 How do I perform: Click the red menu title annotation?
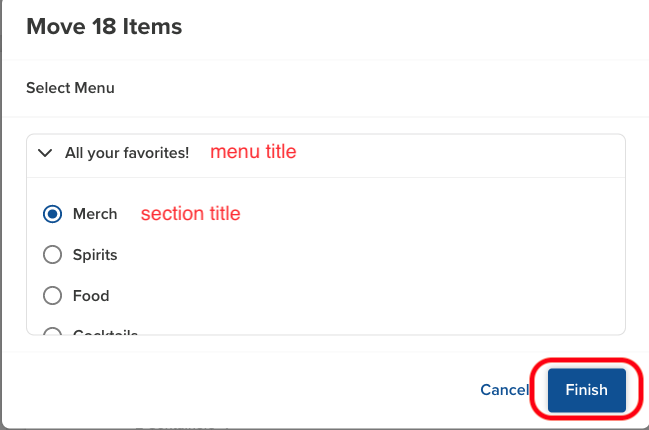pos(253,151)
